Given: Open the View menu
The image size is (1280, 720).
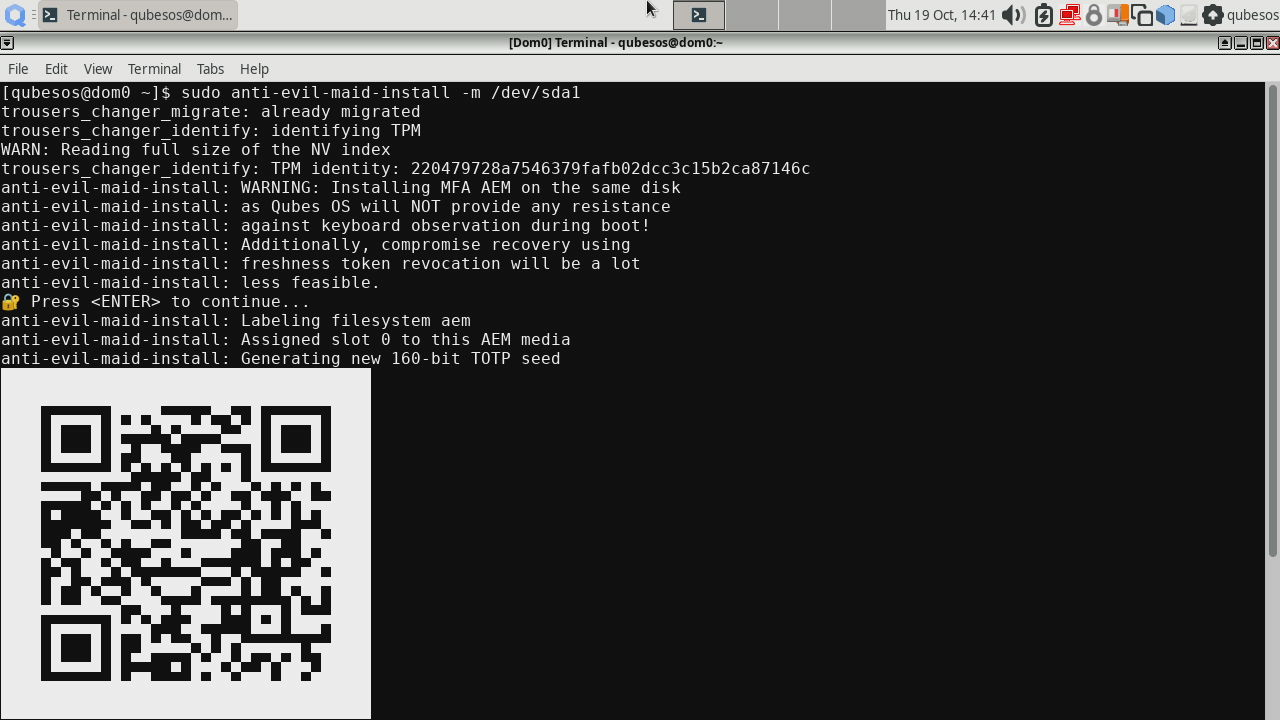Looking at the screenshot, I should click(98, 69).
